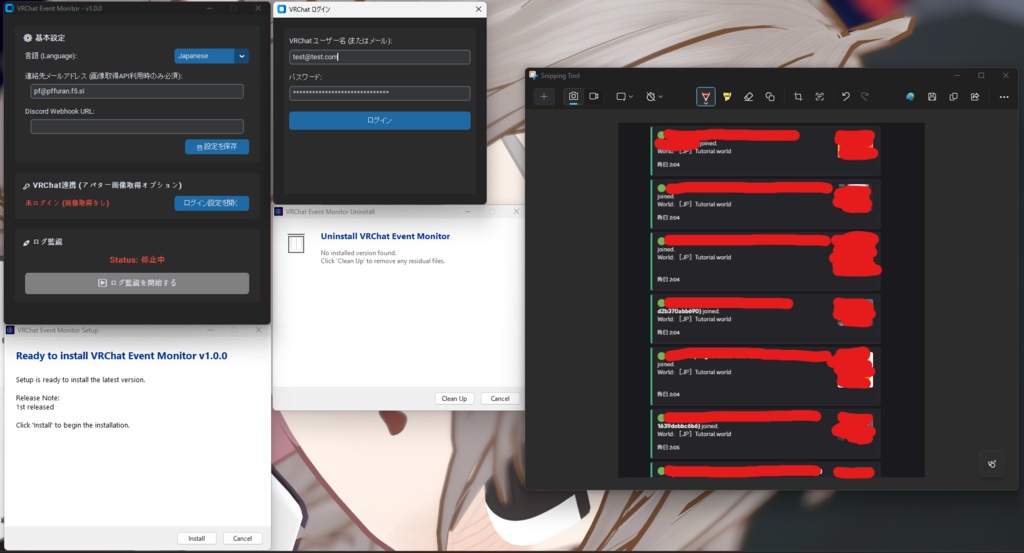Open Snipping Tool see more menu
This screenshot has height=553, width=1024.
(x=1004, y=97)
